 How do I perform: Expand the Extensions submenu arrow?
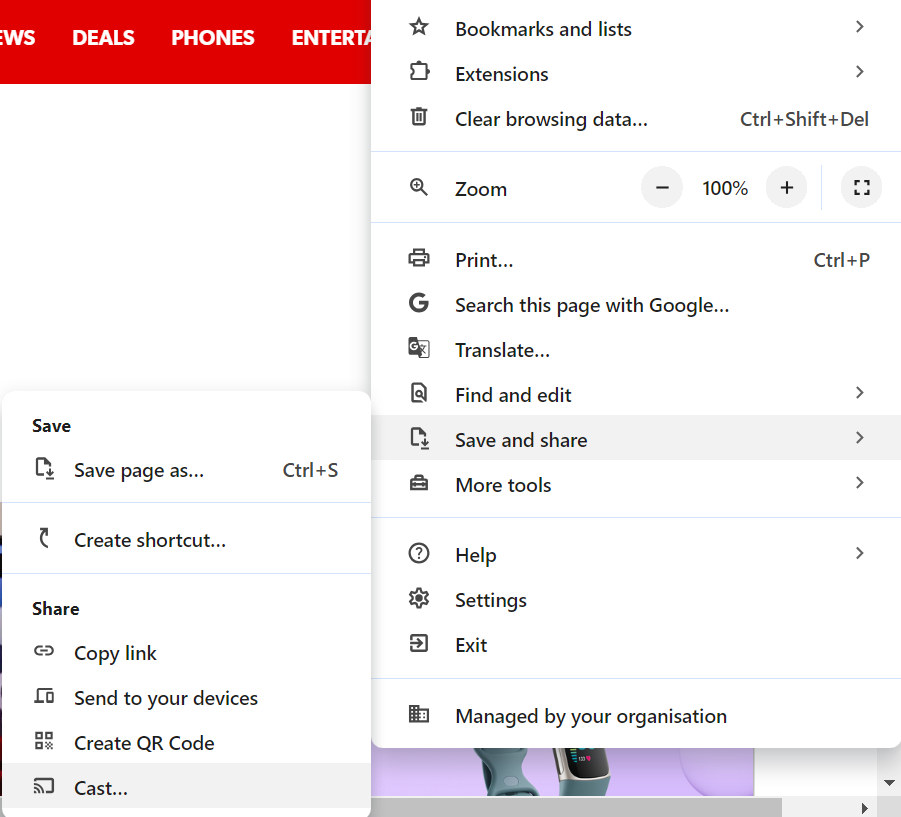[860, 72]
